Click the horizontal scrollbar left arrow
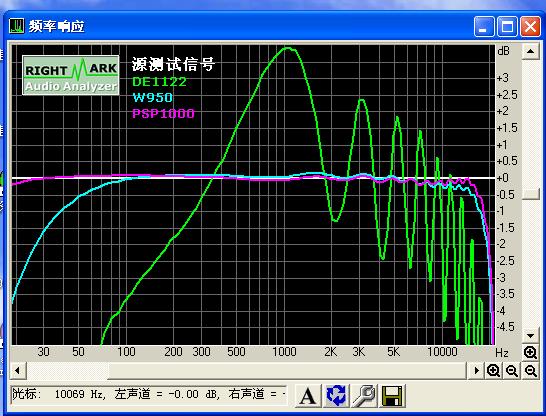The width and height of the screenshot is (546, 416). pyautogui.click(x=17, y=371)
